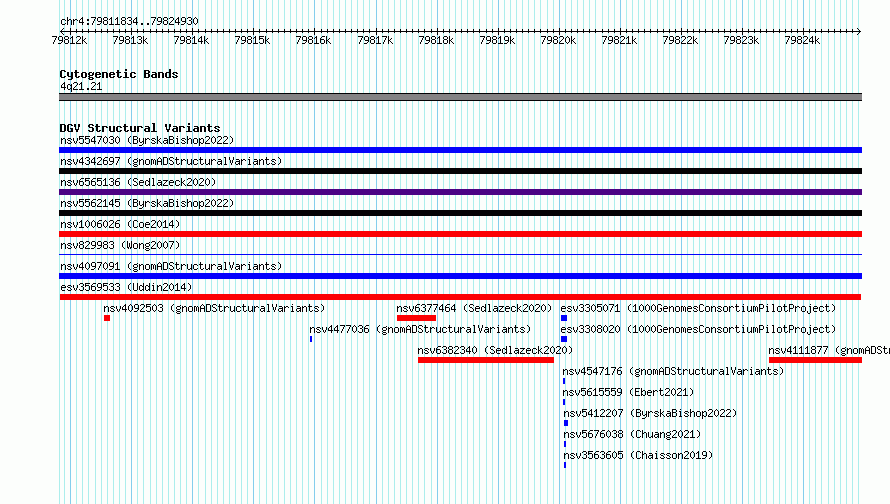Image resolution: width=890 pixels, height=504 pixels.
Task: Open variant nsv3563605 (Chaisson2019)
Action: 638,455
